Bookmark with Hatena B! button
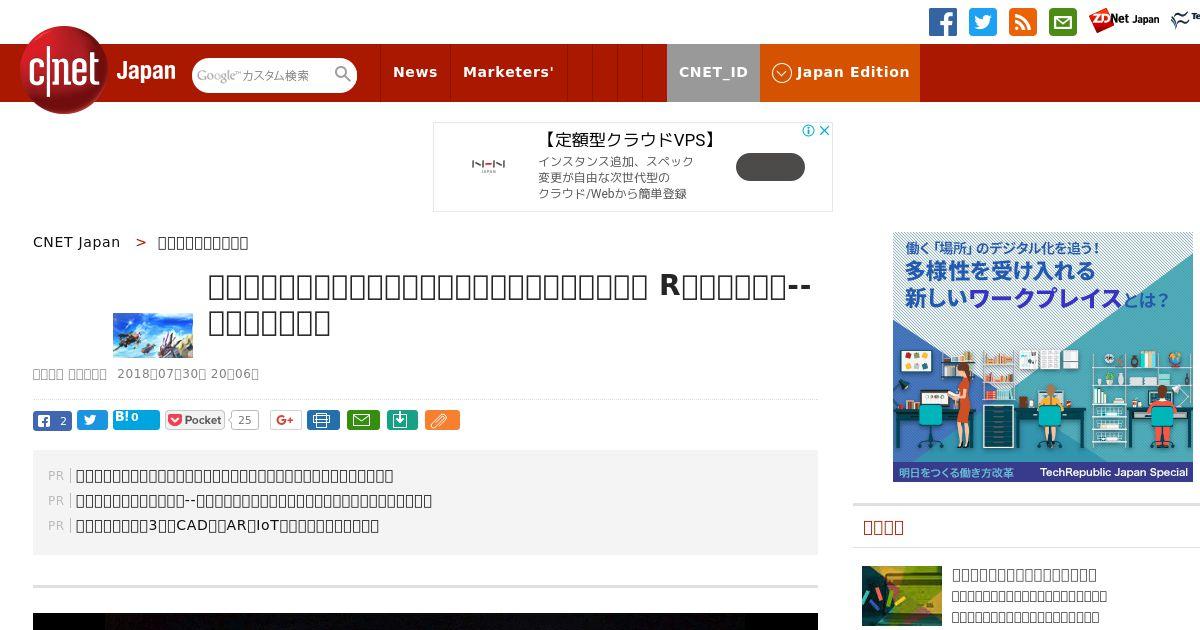This screenshot has width=1200, height=630. point(136,420)
